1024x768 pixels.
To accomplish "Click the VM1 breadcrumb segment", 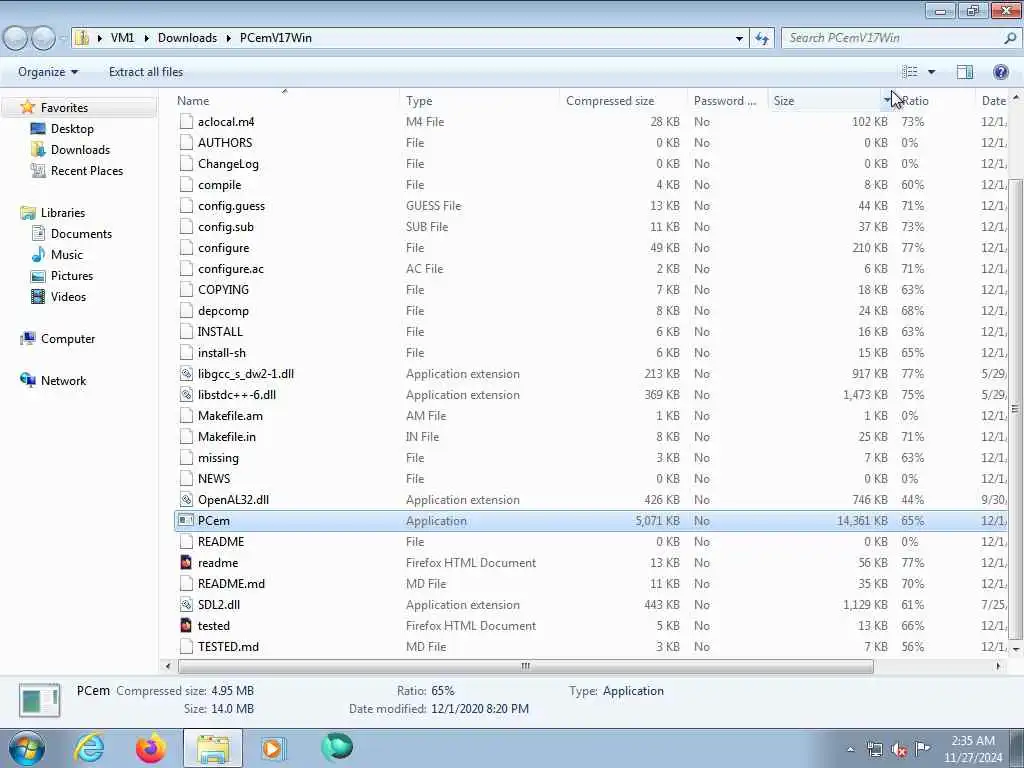I will [122, 38].
